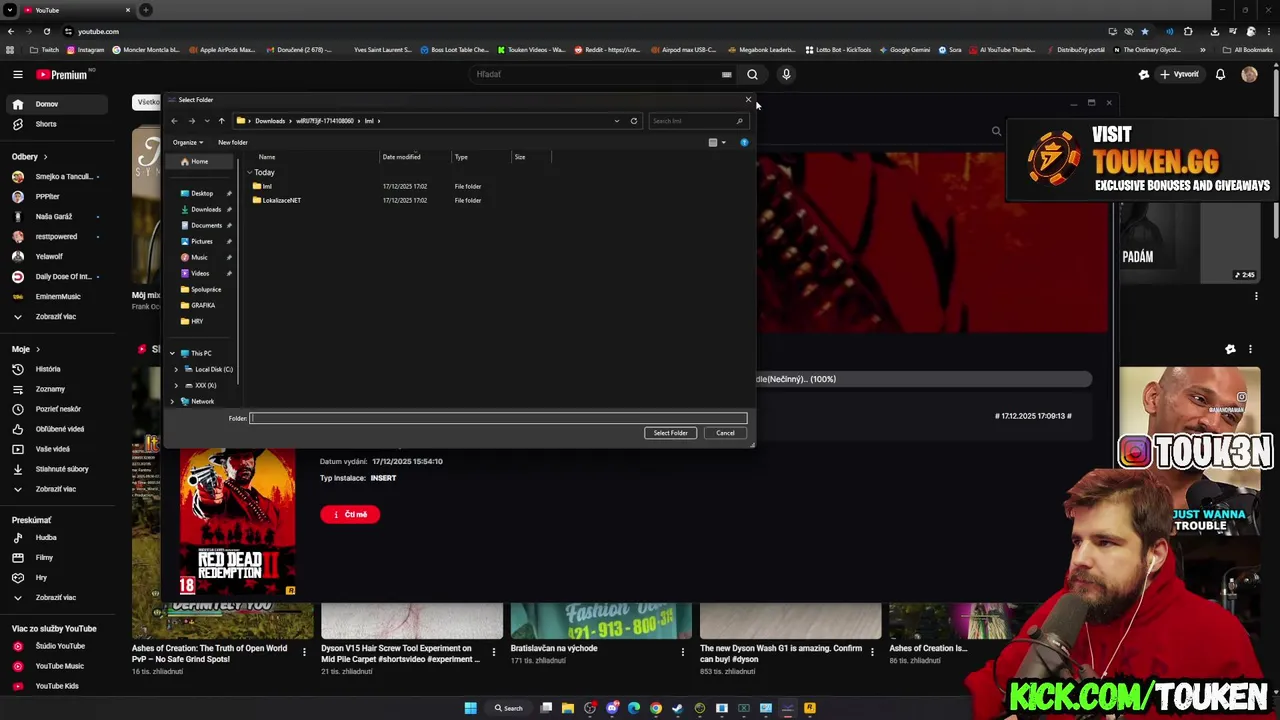
Task: Expand address bar history dropdown
Action: tap(616, 121)
